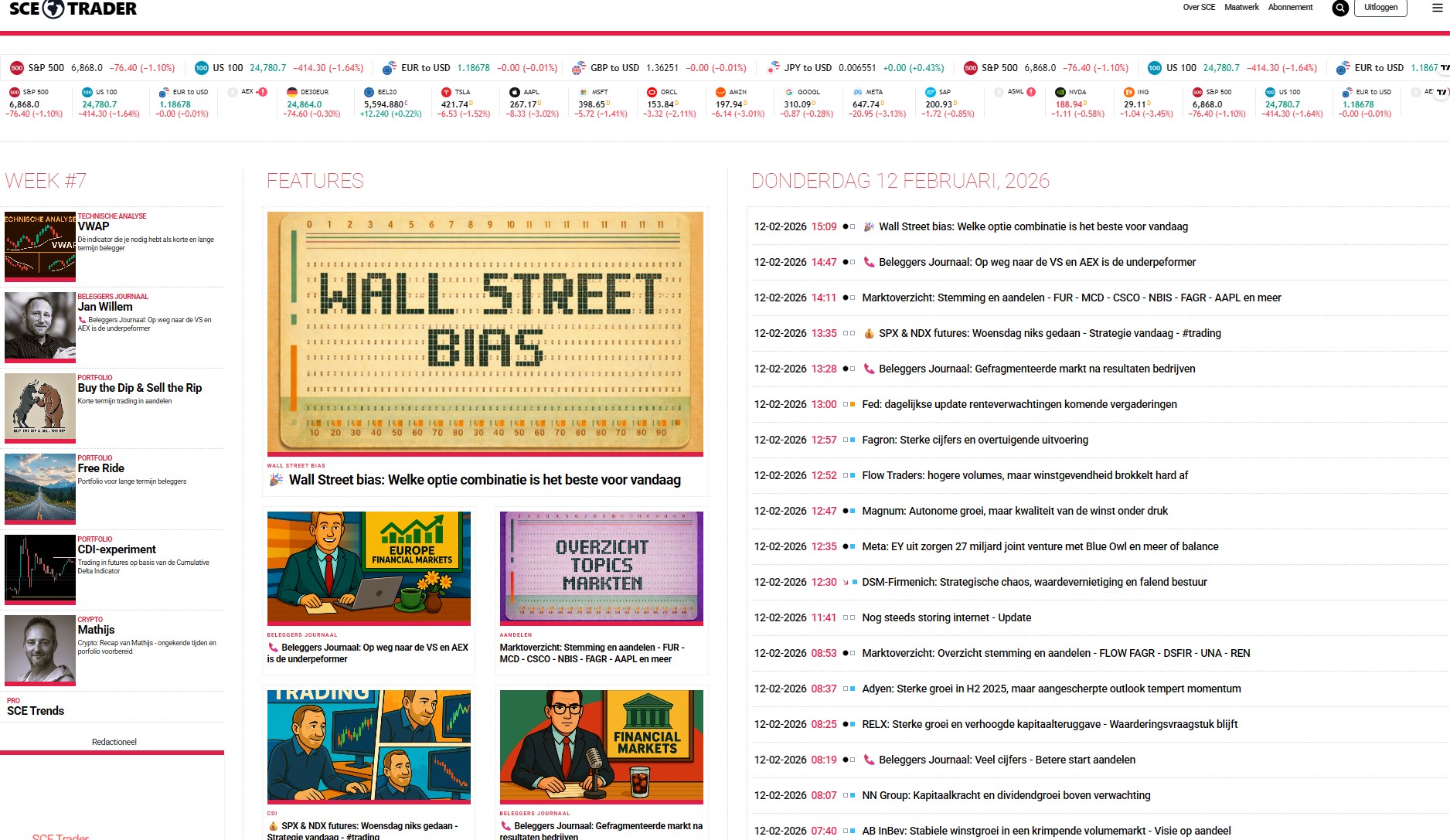
Task: Open the Magnum autonome groei headline
Action: (x=1015, y=511)
